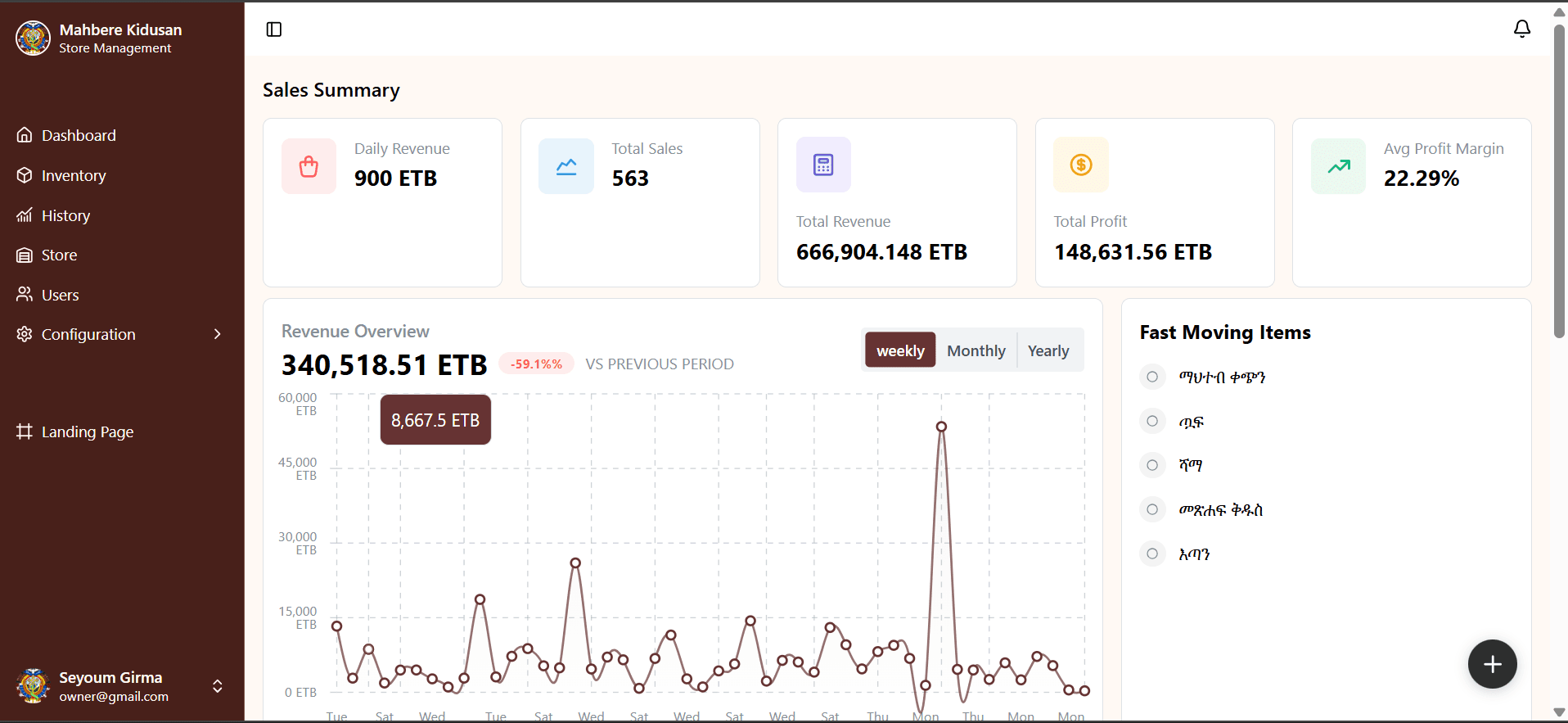The image size is (1568, 723).
Task: Select the radio circle beside ሻማ
Action: (x=1152, y=465)
